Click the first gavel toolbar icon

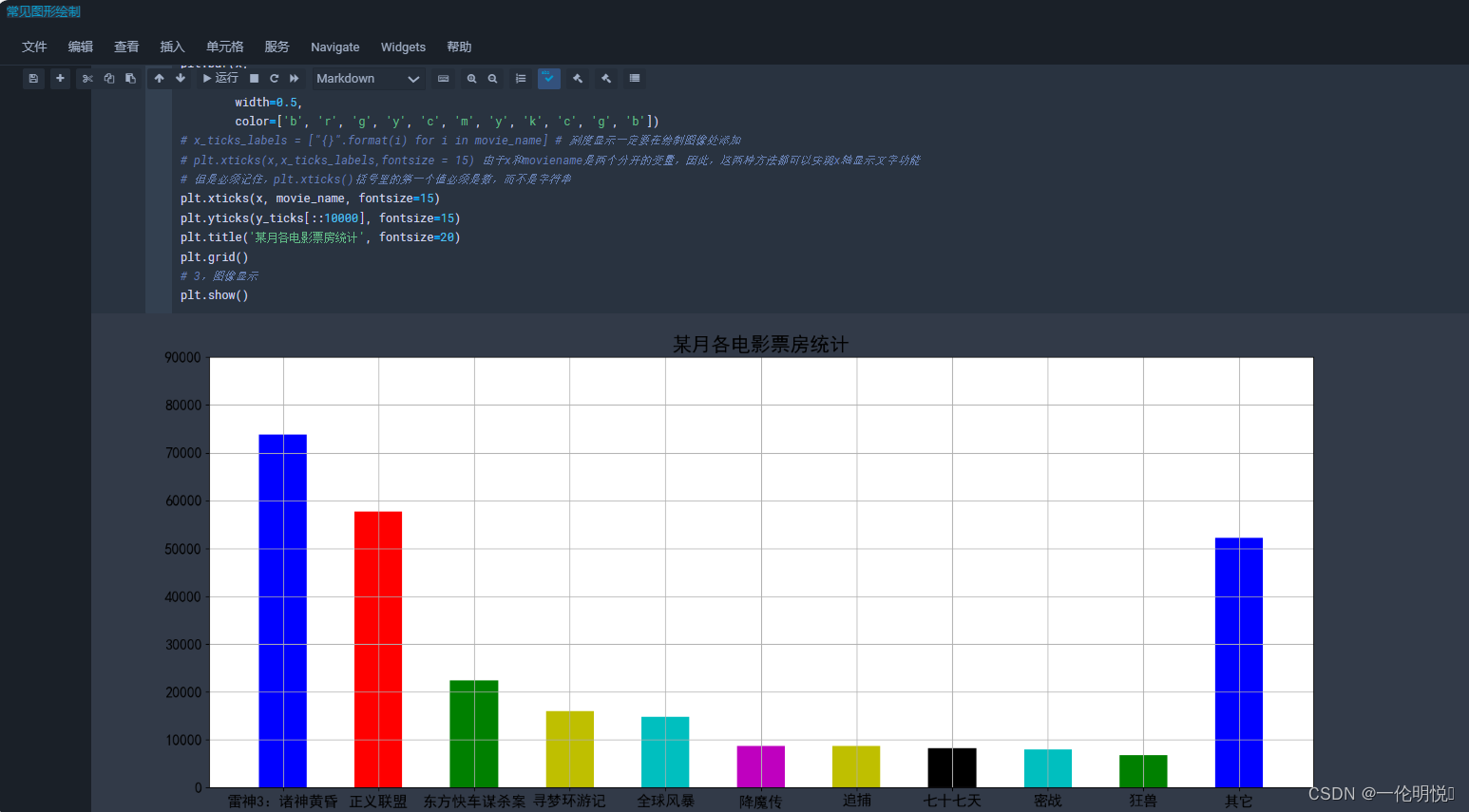(578, 79)
